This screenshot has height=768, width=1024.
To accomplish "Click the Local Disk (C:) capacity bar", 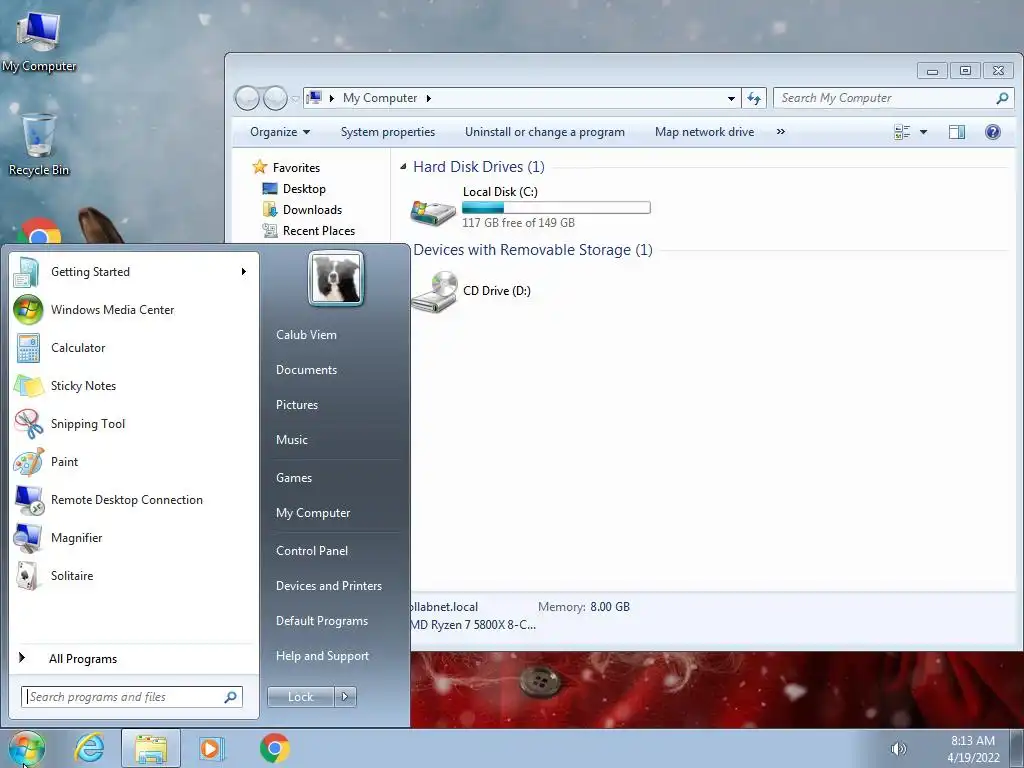I will click(x=556, y=208).
